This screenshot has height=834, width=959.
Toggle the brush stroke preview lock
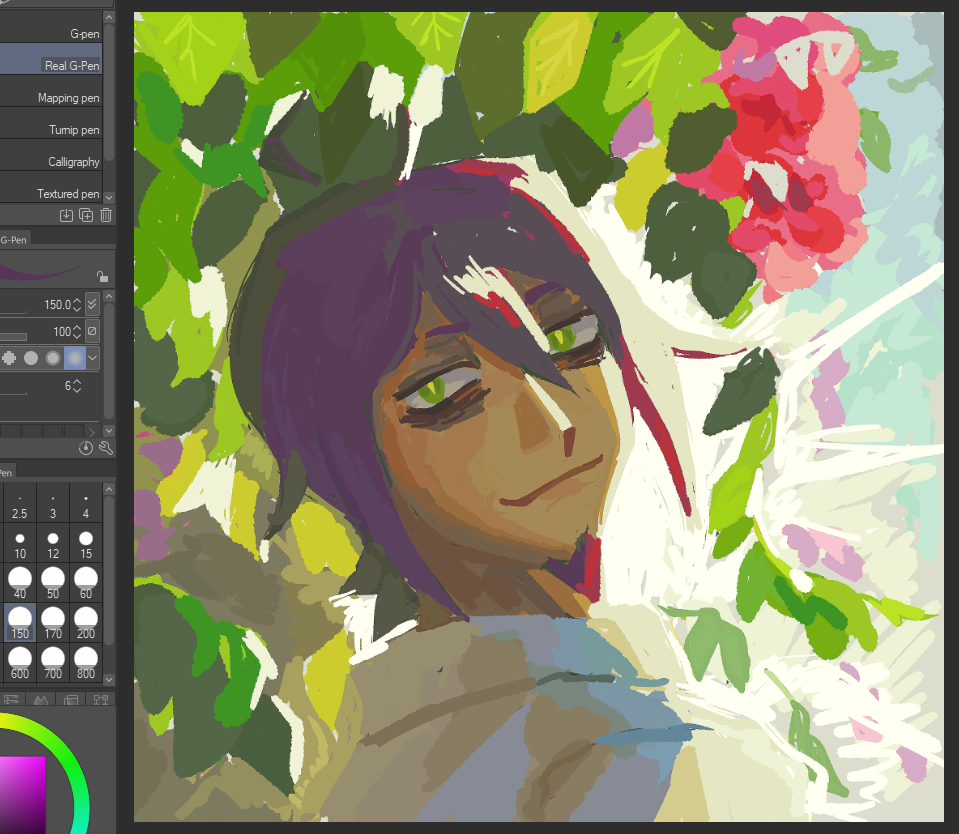(101, 276)
